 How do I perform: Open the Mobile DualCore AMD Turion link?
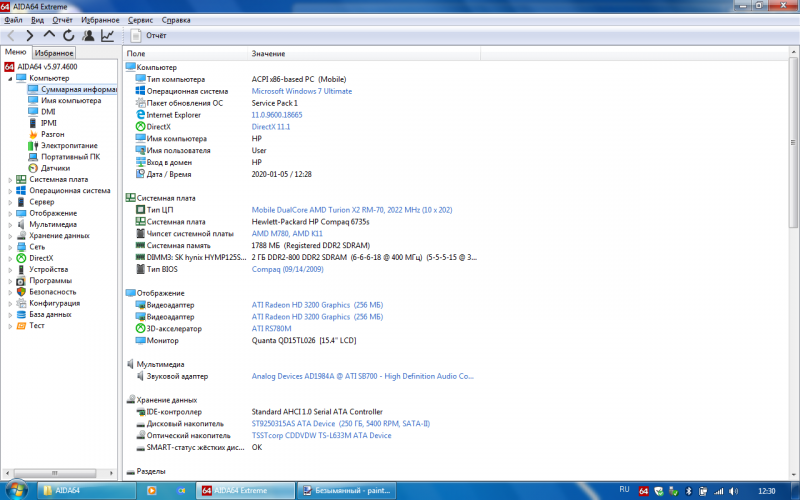tap(352, 210)
